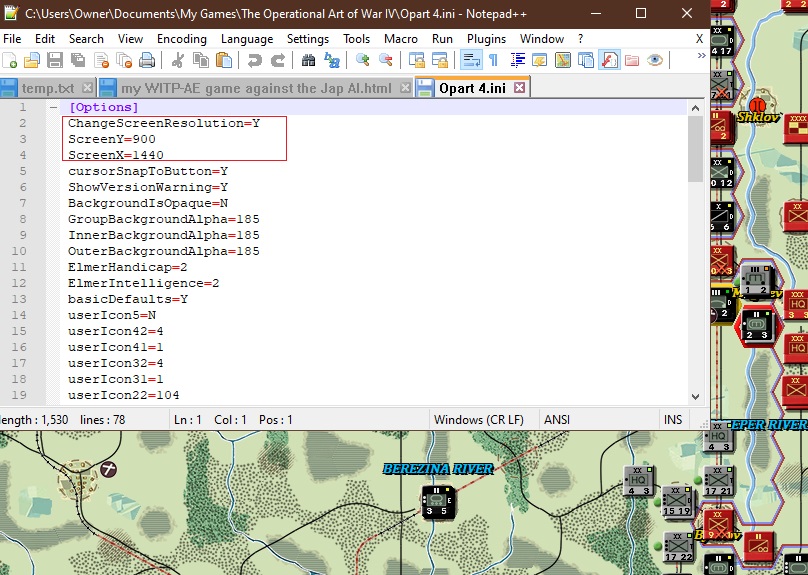
Task: Close the WITP-AE html tab
Action: coord(406,88)
